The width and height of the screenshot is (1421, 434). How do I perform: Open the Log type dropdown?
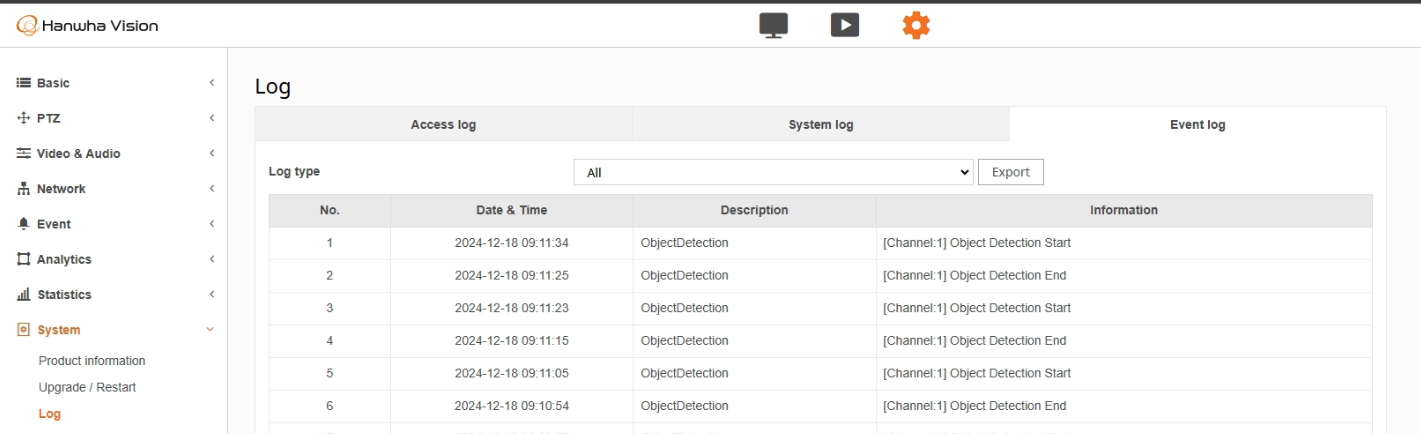tap(774, 172)
